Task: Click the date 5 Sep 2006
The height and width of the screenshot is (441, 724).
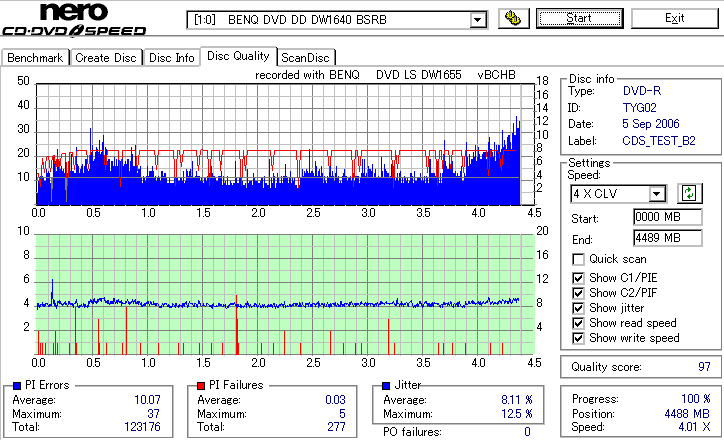Action: [x=651, y=124]
